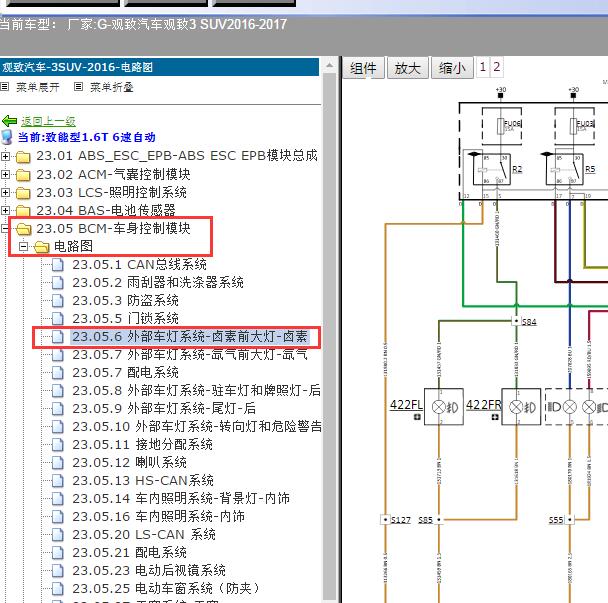Viewport: 608px width, 603px height.
Task: Click the document icon of 23.05.7 配电系统
Action: pos(58,373)
